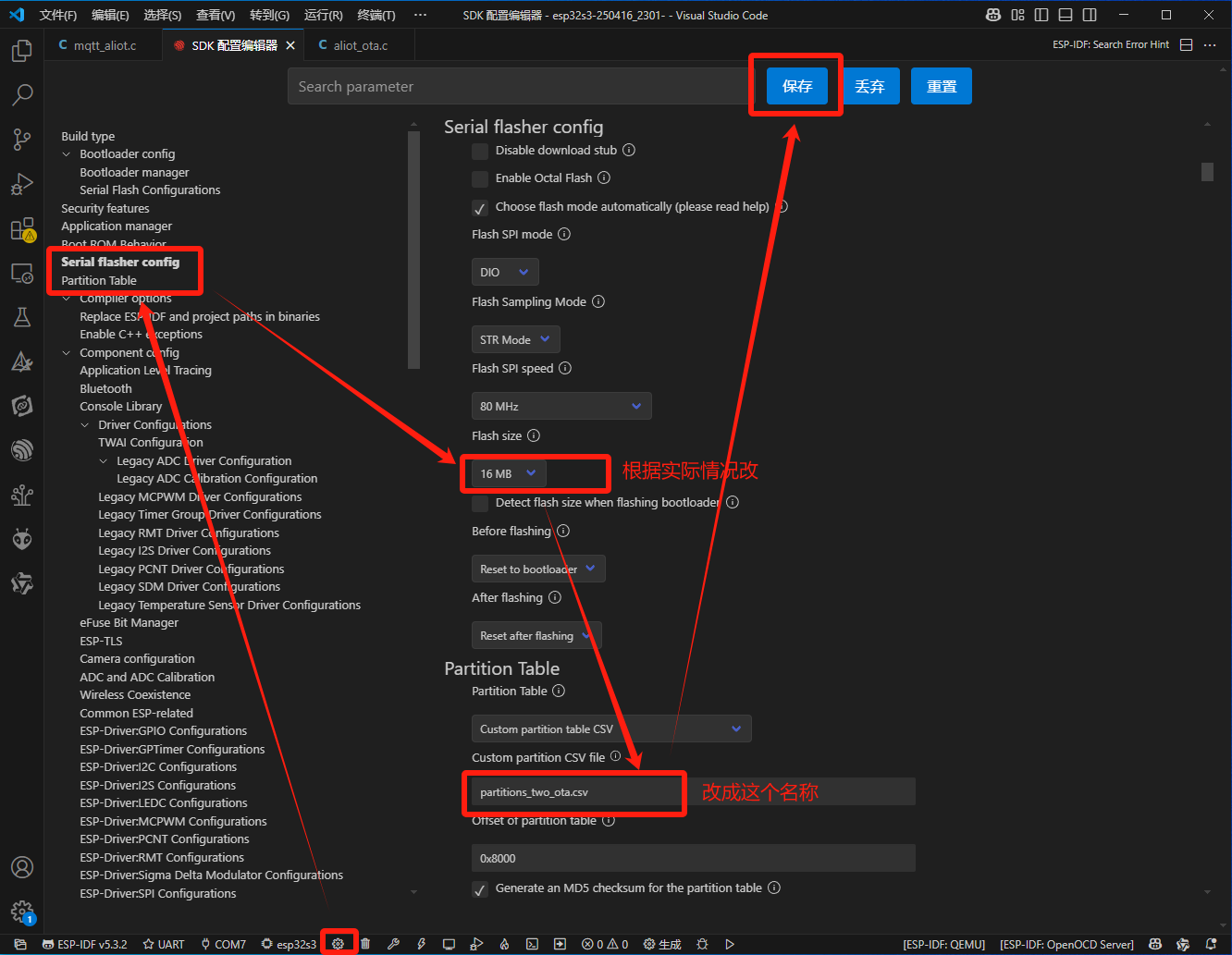Enable Octal Flash checkbox
The height and width of the screenshot is (955, 1232).
click(480, 178)
